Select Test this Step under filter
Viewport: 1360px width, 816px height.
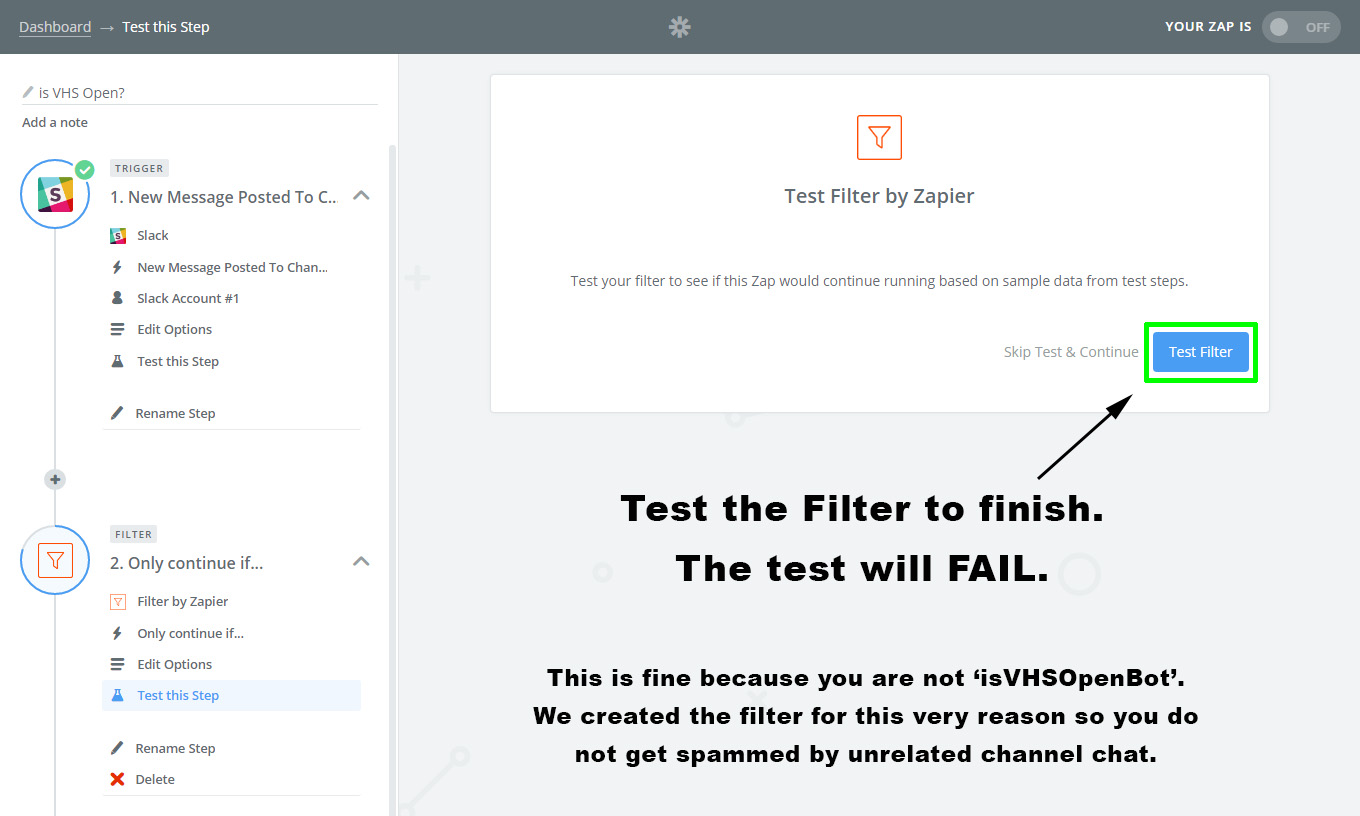(178, 695)
